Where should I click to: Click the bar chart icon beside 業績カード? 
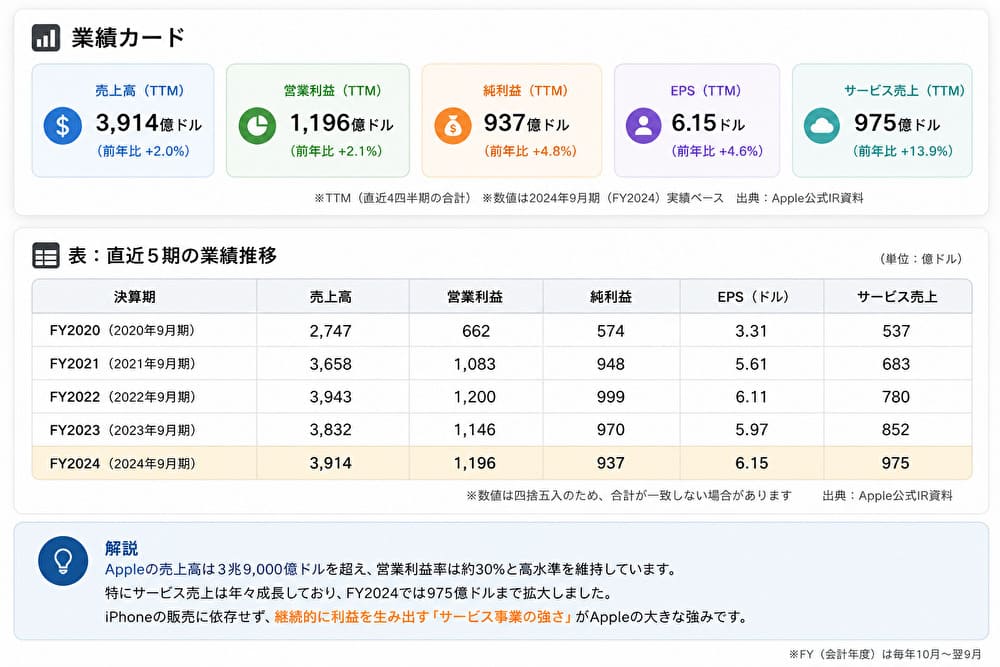(46, 38)
